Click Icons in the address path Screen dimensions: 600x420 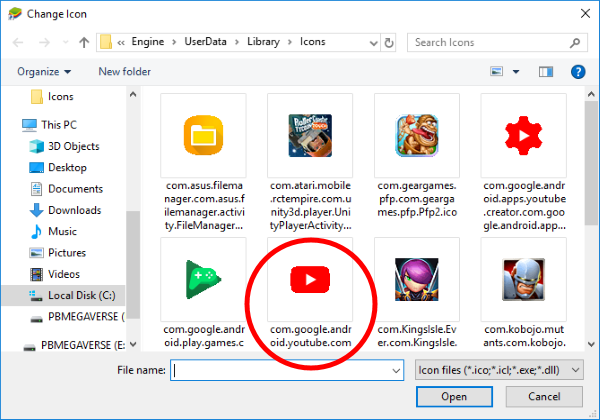click(313, 42)
